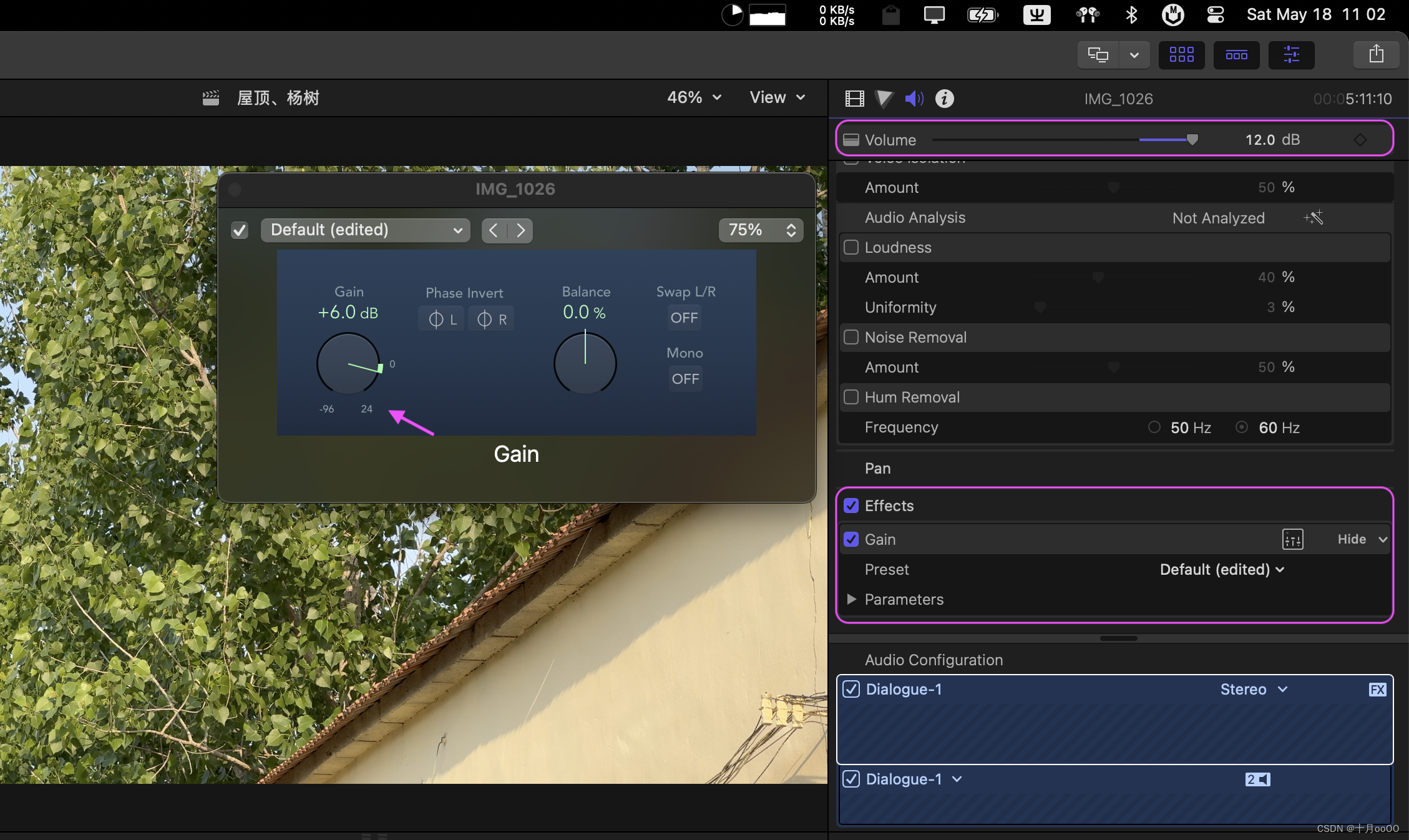Open the Default (edited) preset dropdown in Gain window
Viewport: 1409px width, 840px height.
click(x=365, y=230)
